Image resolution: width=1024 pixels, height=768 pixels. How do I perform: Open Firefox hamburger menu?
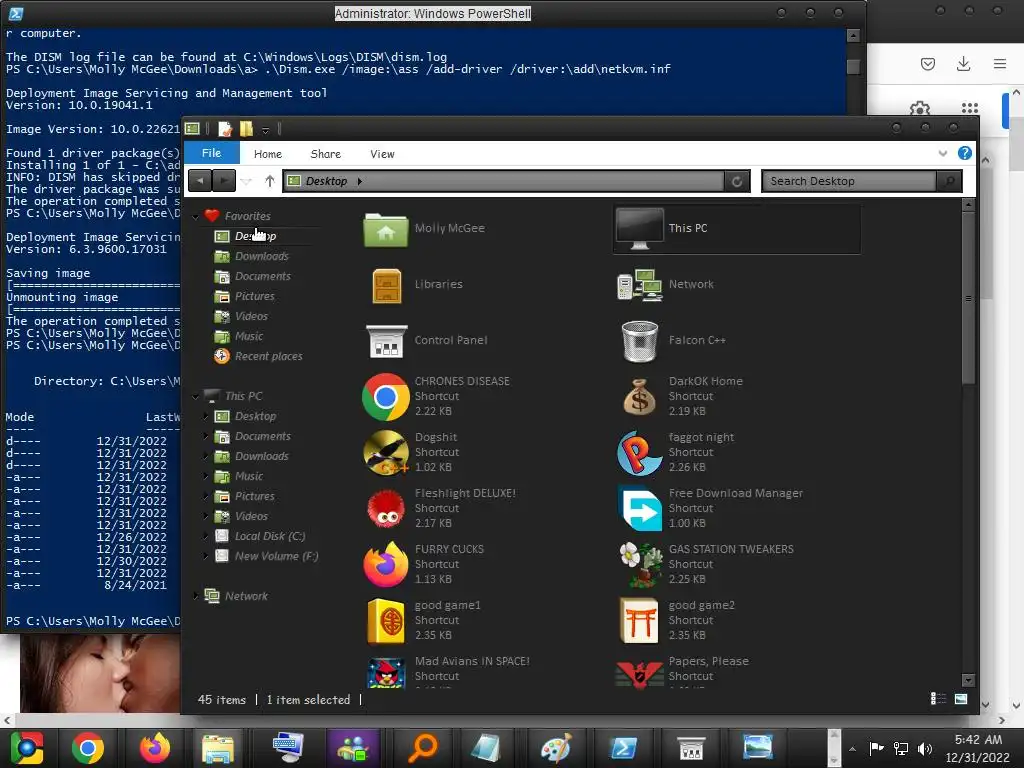pyautogui.click(x=1000, y=63)
